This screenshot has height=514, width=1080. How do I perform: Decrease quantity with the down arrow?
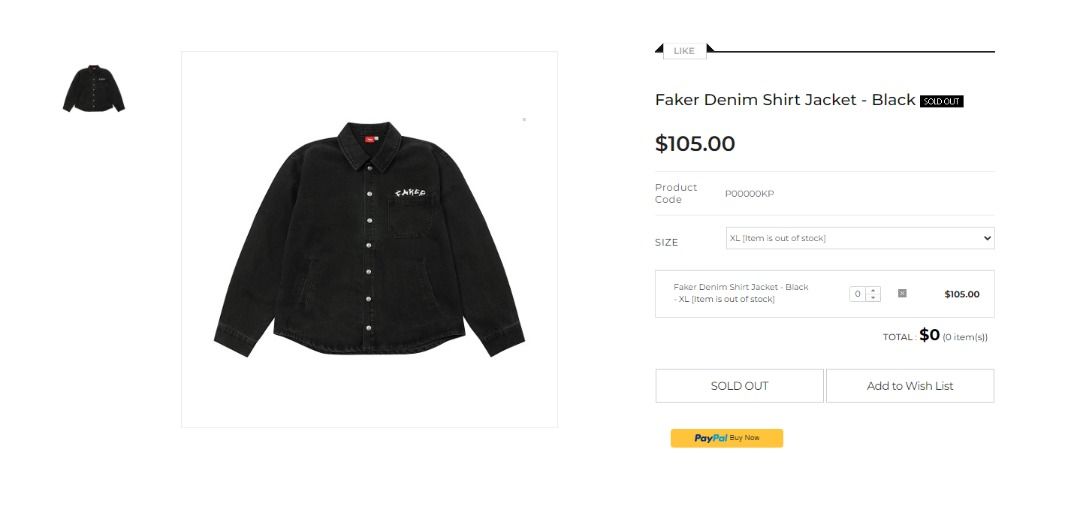[x=874, y=298]
